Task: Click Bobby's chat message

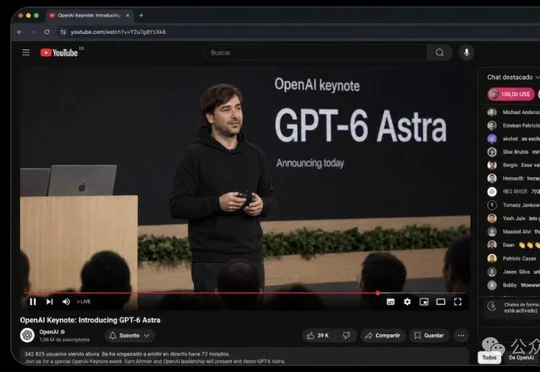Action: coord(513,285)
